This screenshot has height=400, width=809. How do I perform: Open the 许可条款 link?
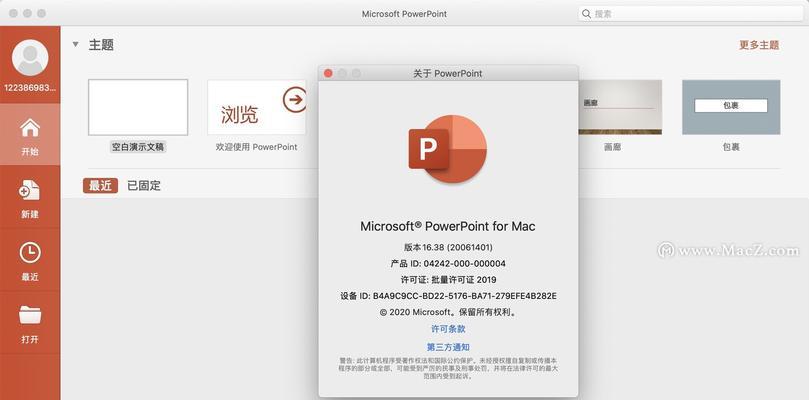click(x=448, y=329)
